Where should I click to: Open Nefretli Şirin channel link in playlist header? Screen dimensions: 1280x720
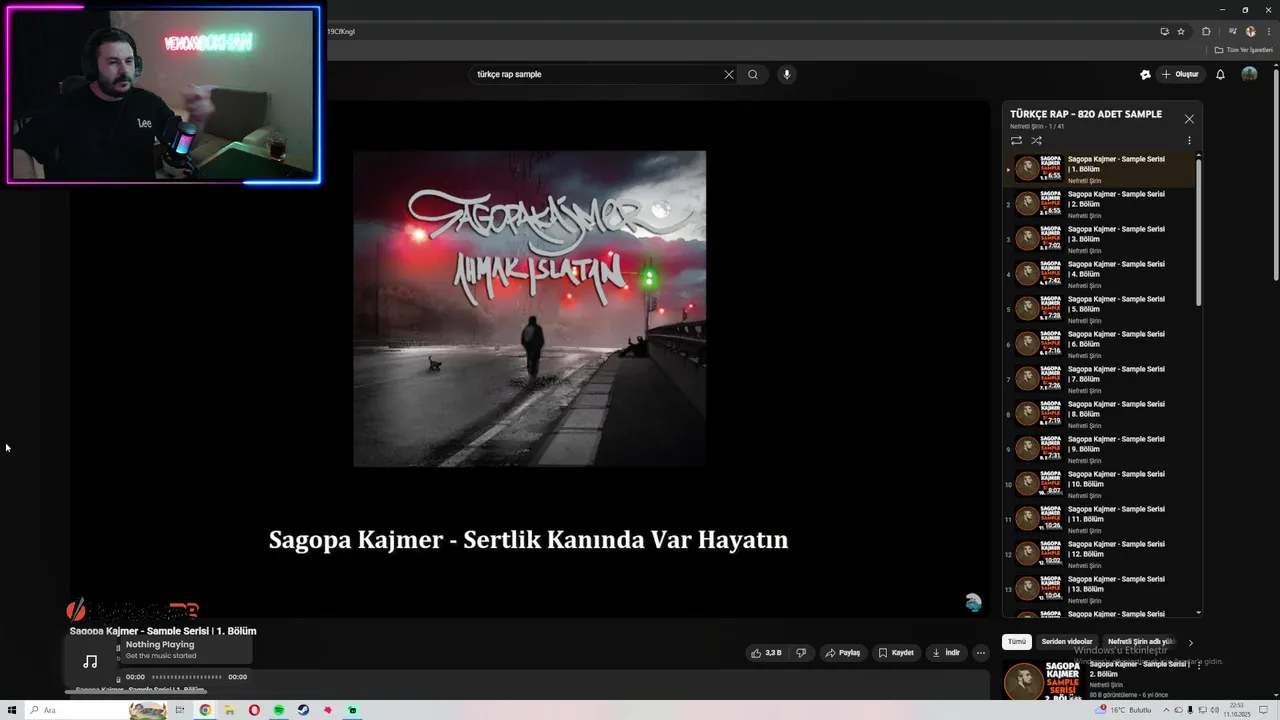[x=1026, y=127]
